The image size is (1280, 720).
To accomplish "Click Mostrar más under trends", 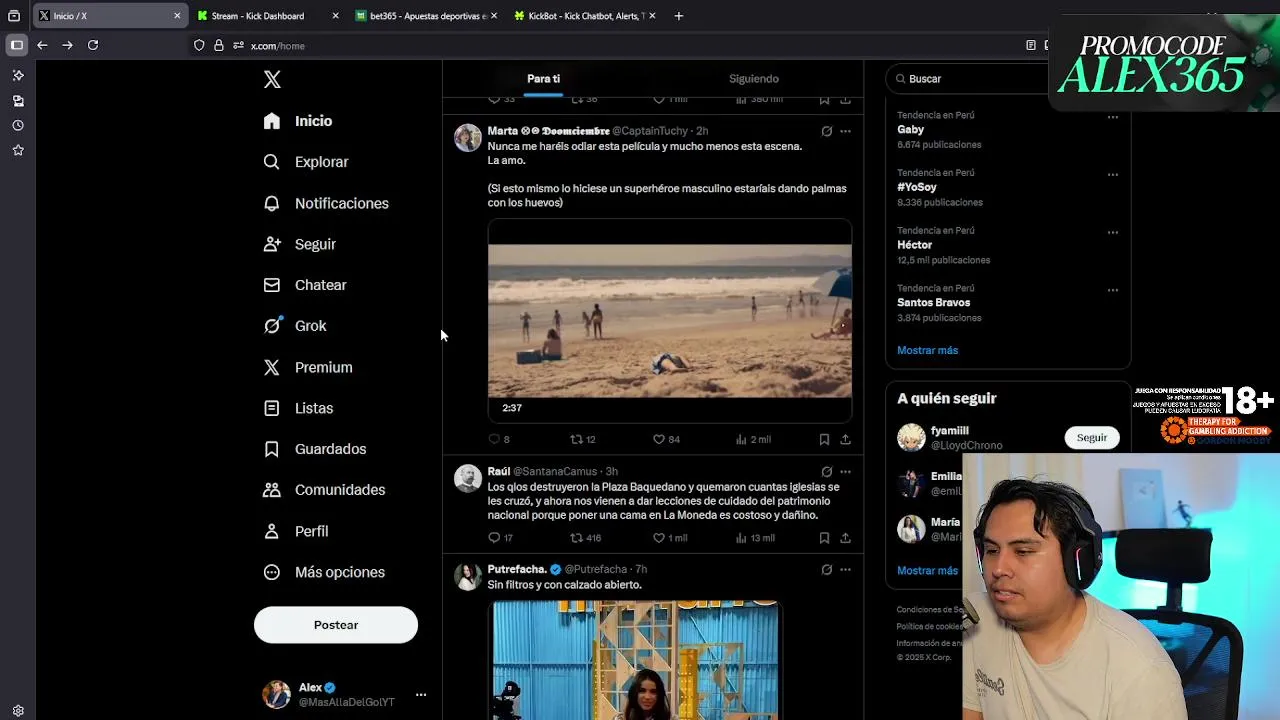I will coord(927,350).
